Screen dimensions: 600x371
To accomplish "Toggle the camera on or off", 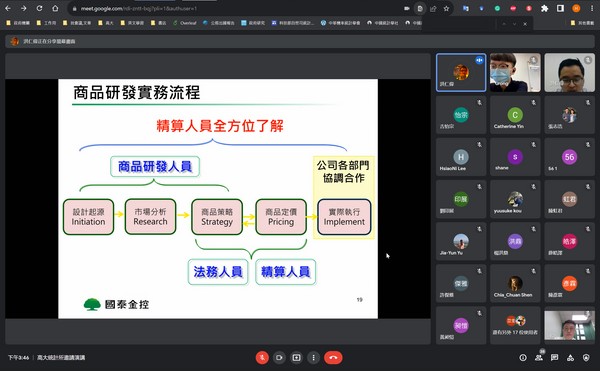I will [279, 358].
